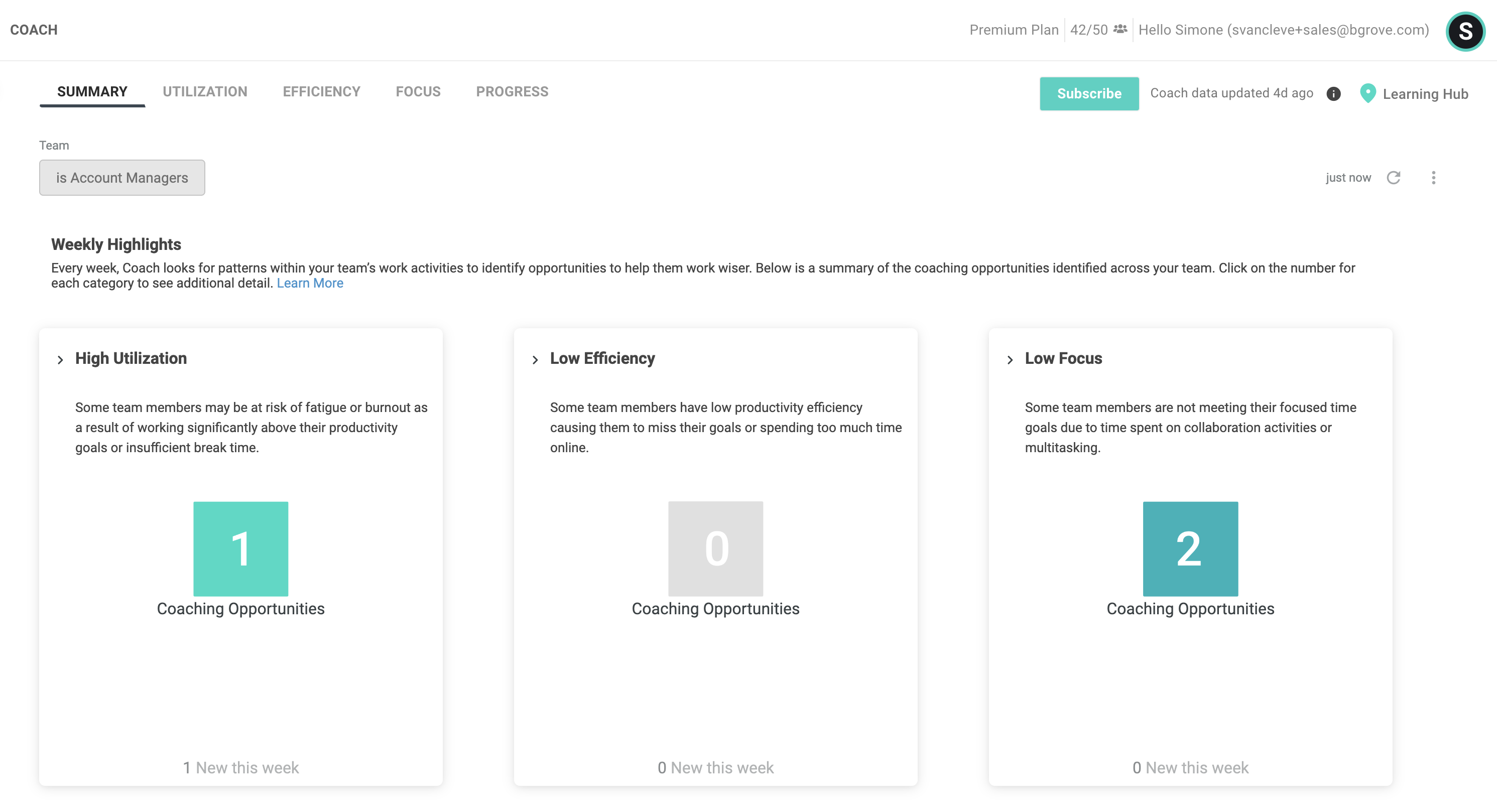Click the COACH title in the header
Screen dimensions: 1497x812
(34, 30)
